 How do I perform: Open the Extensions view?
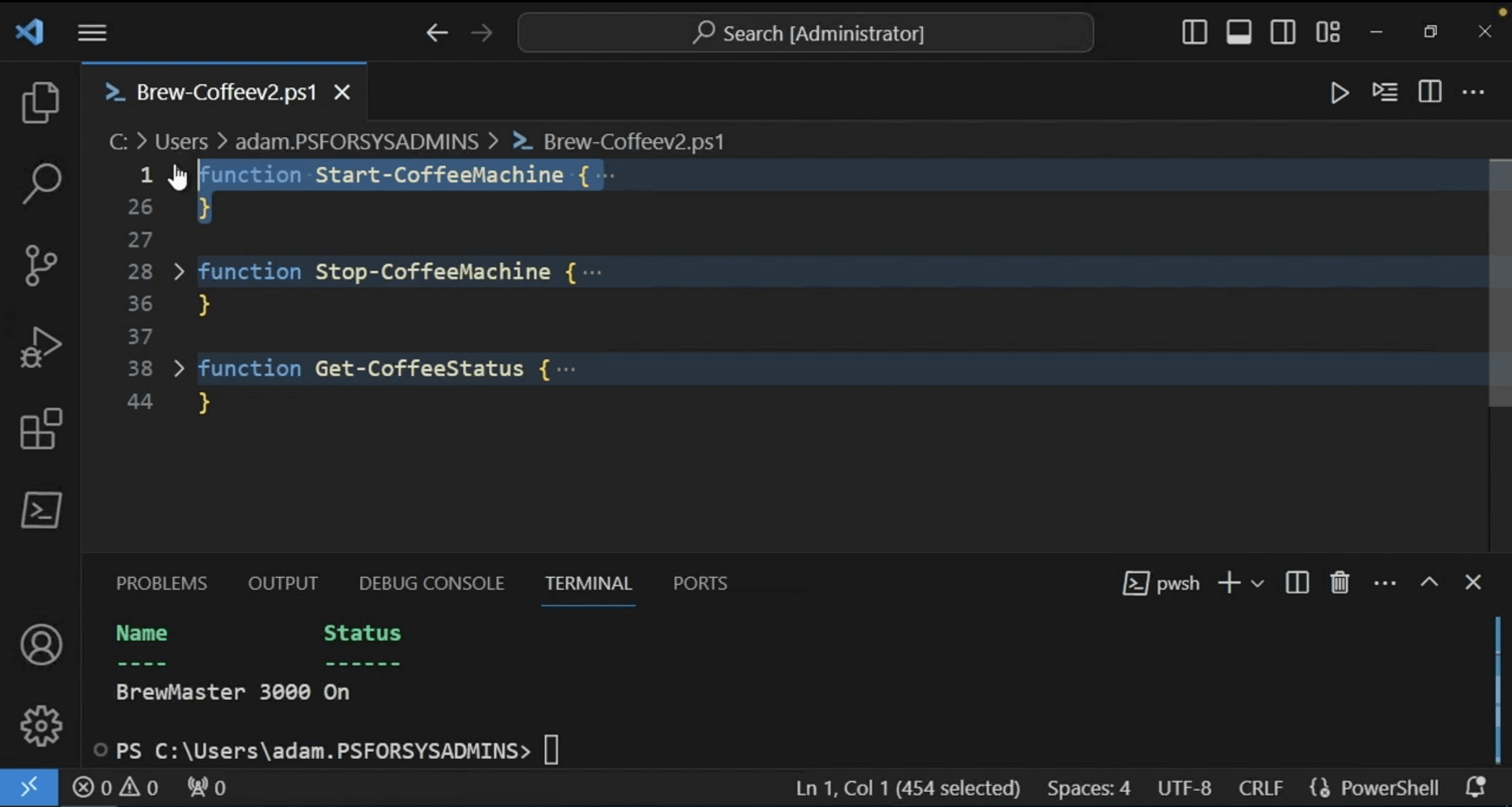pos(40,429)
